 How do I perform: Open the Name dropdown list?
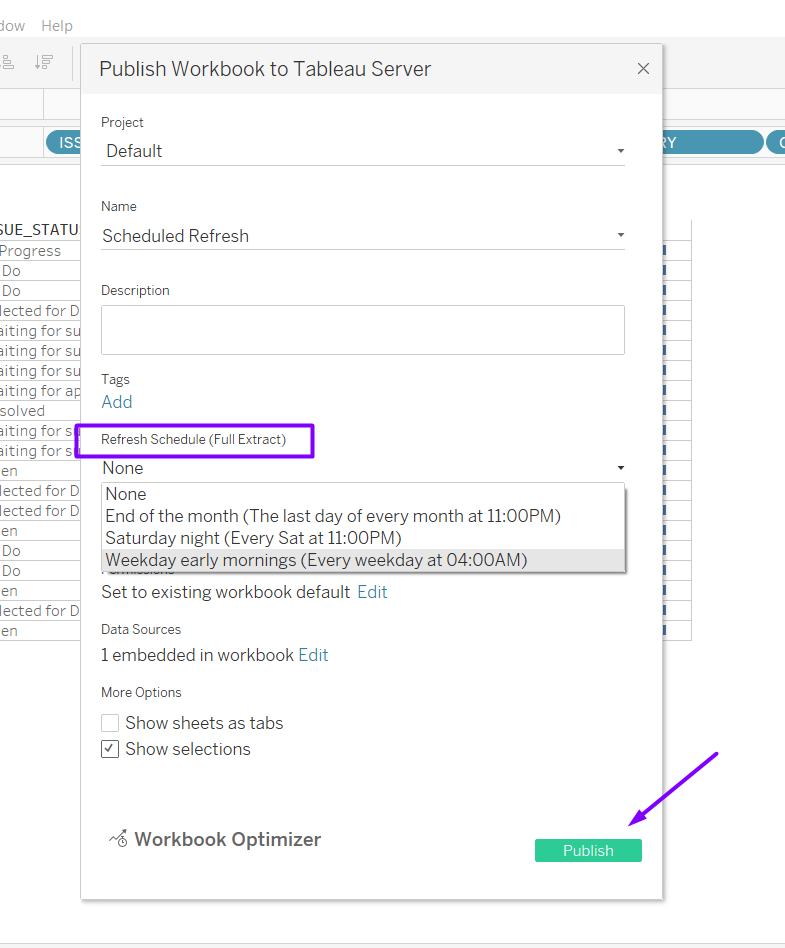tap(620, 236)
